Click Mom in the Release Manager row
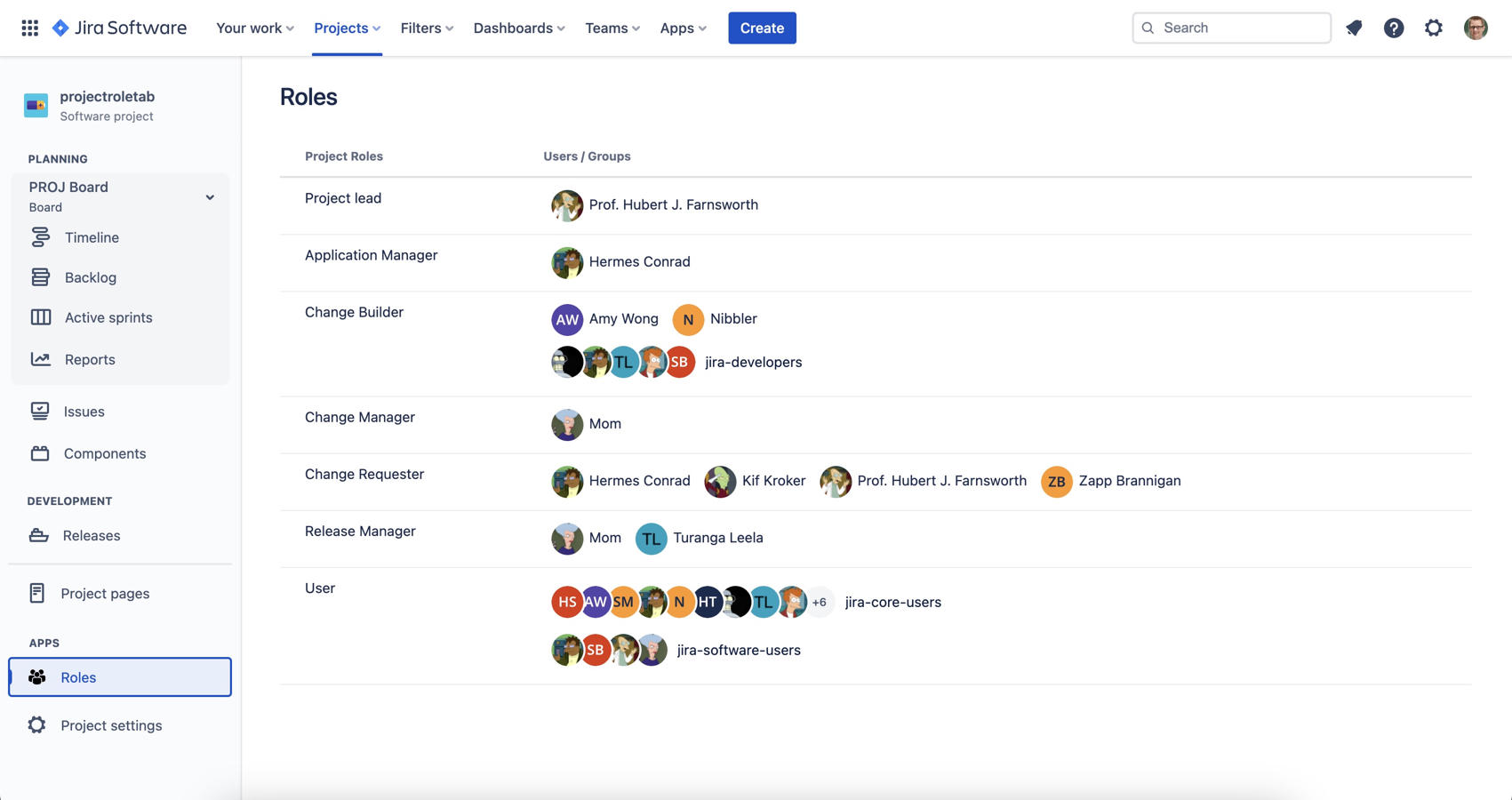Image resolution: width=1512 pixels, height=800 pixels. pyautogui.click(x=604, y=538)
